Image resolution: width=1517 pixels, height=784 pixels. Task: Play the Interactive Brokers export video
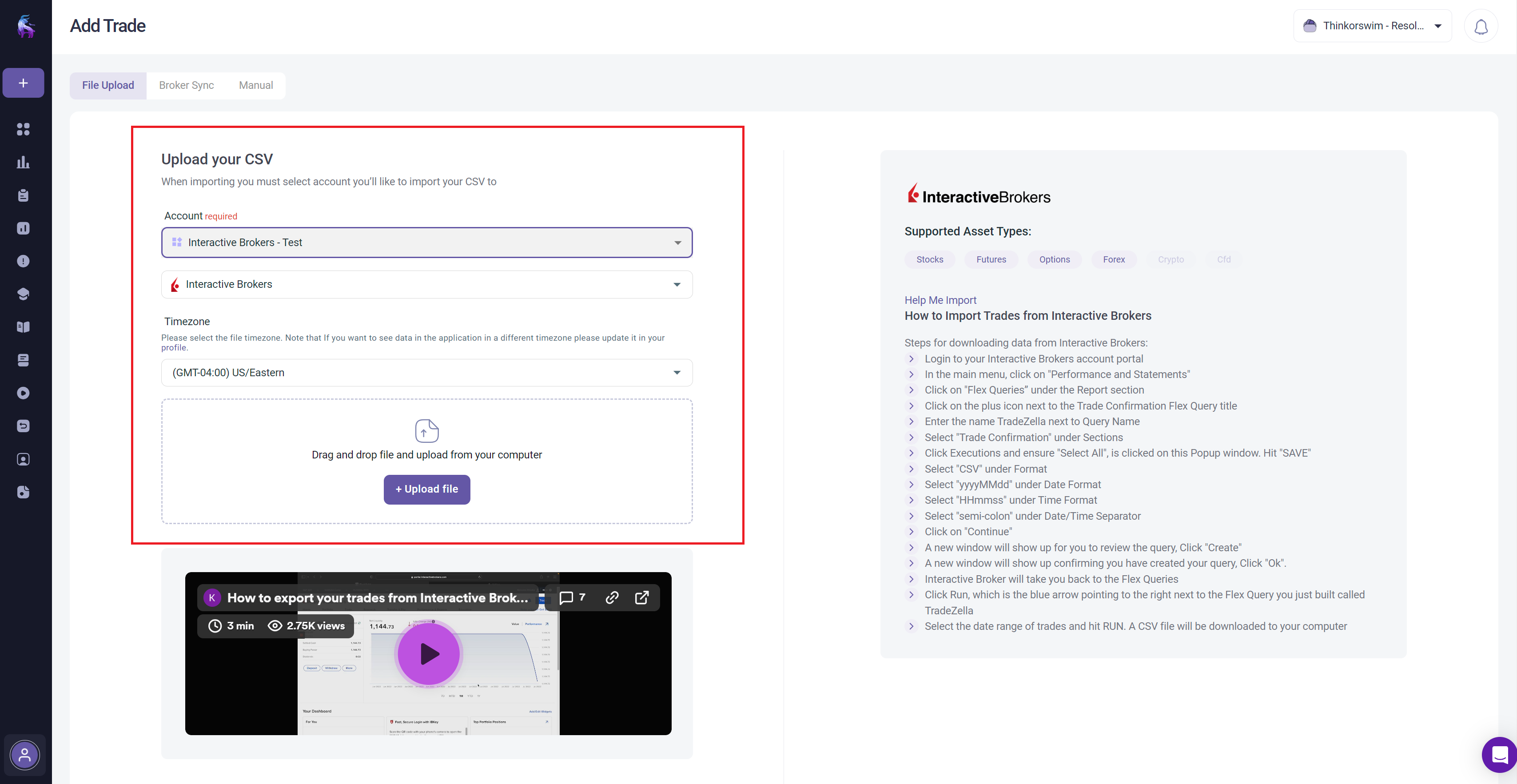click(429, 654)
